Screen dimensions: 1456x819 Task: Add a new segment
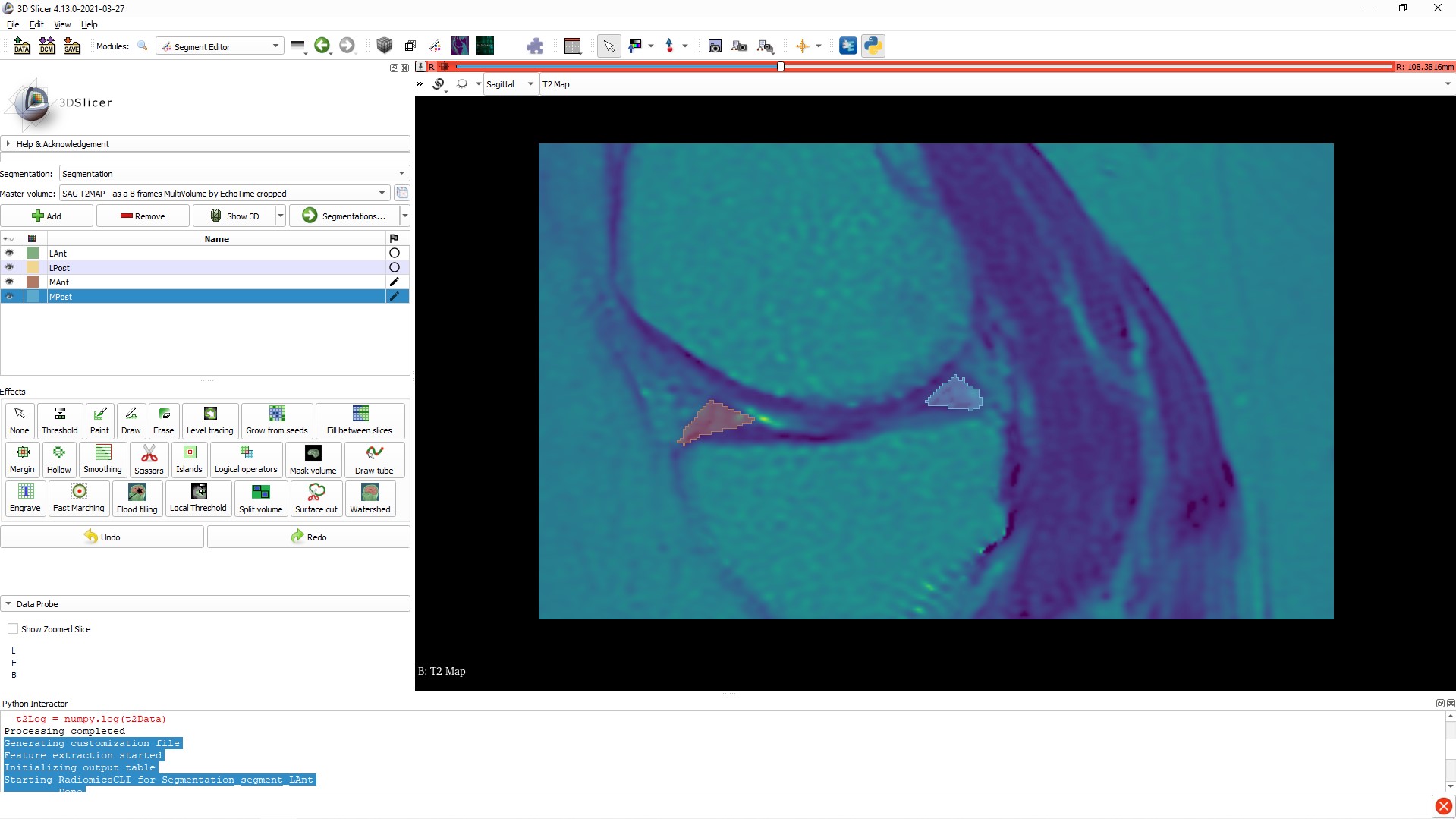[x=46, y=216]
